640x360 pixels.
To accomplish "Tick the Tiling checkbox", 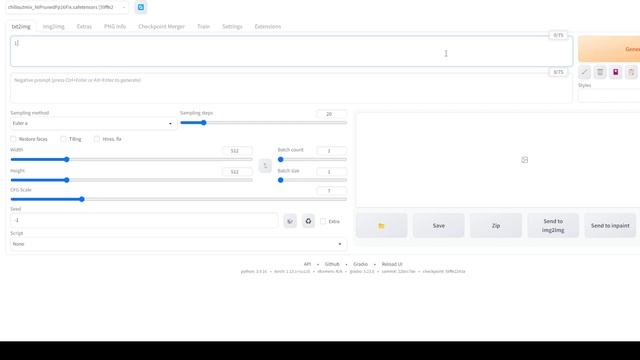I will pyautogui.click(x=63, y=139).
